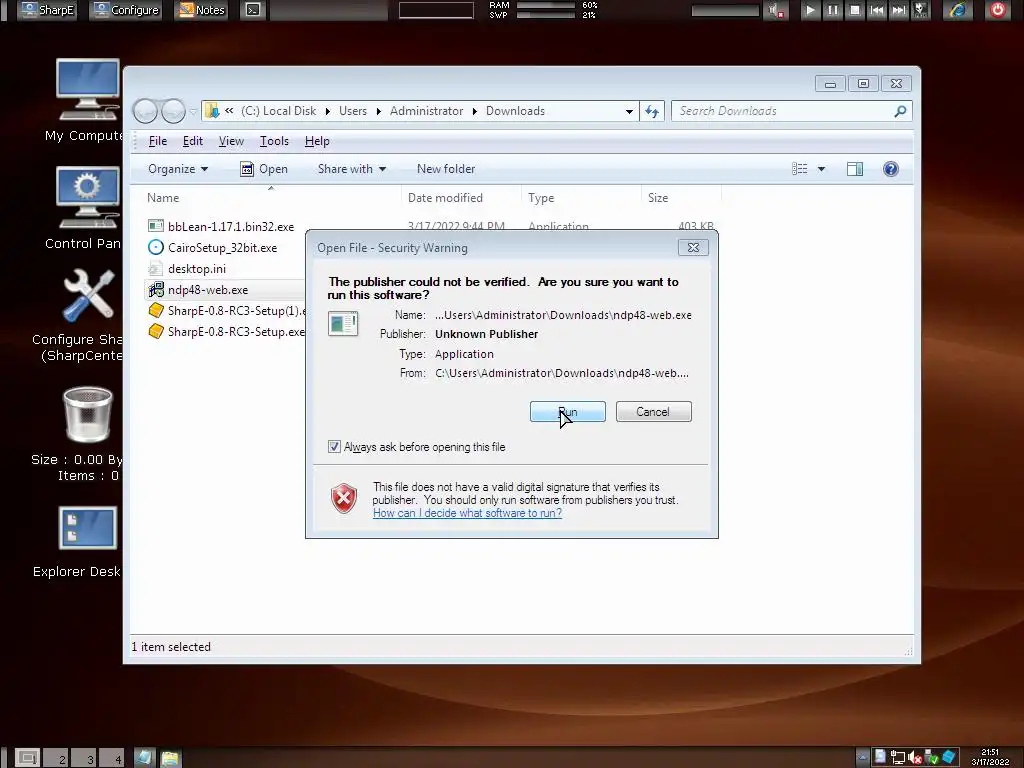1024x768 pixels.
Task: Expand the arrow after Administrator breadcrumb
Action: click(x=474, y=111)
